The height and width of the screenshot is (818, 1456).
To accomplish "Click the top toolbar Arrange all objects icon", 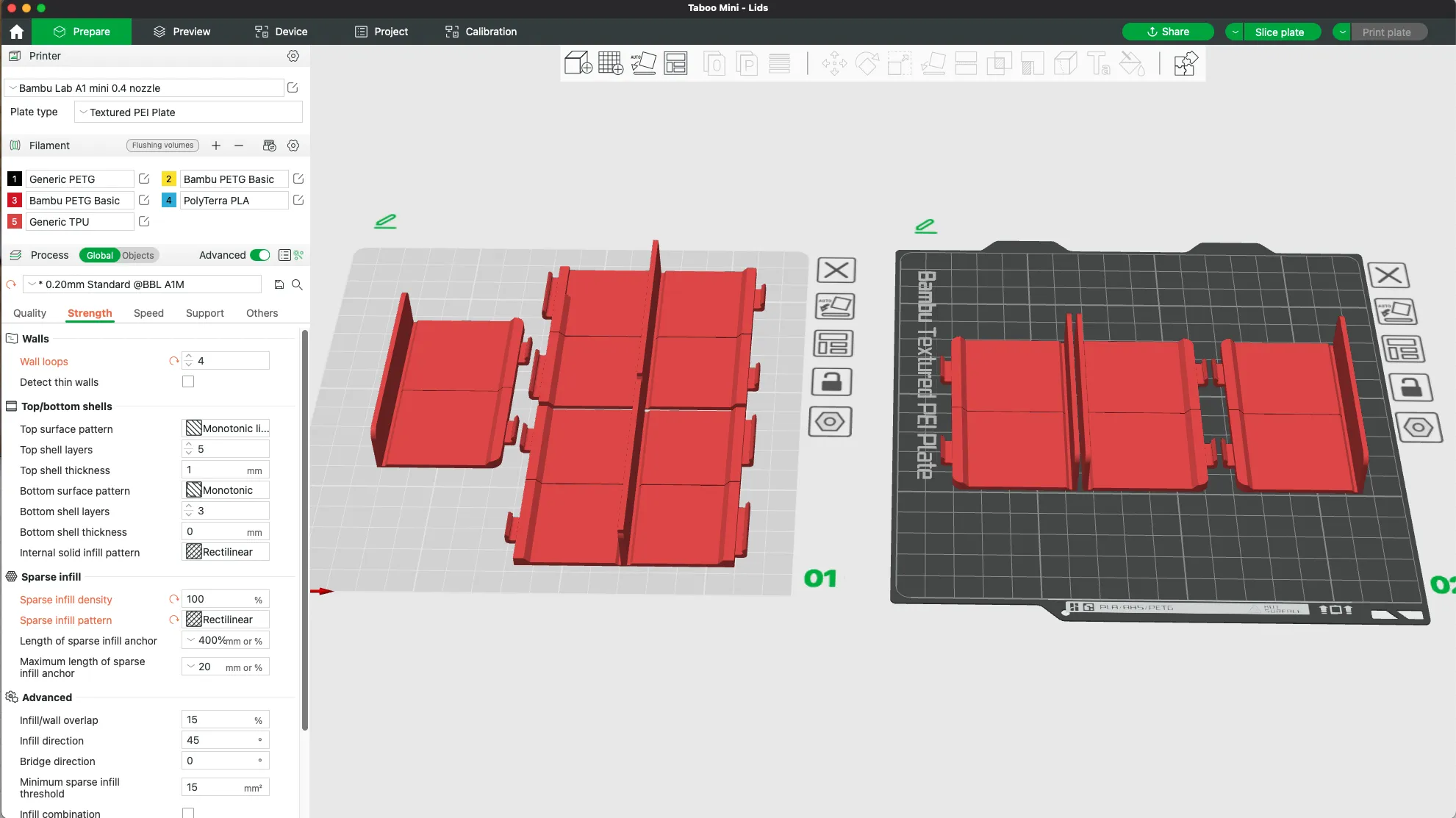I will (x=675, y=63).
